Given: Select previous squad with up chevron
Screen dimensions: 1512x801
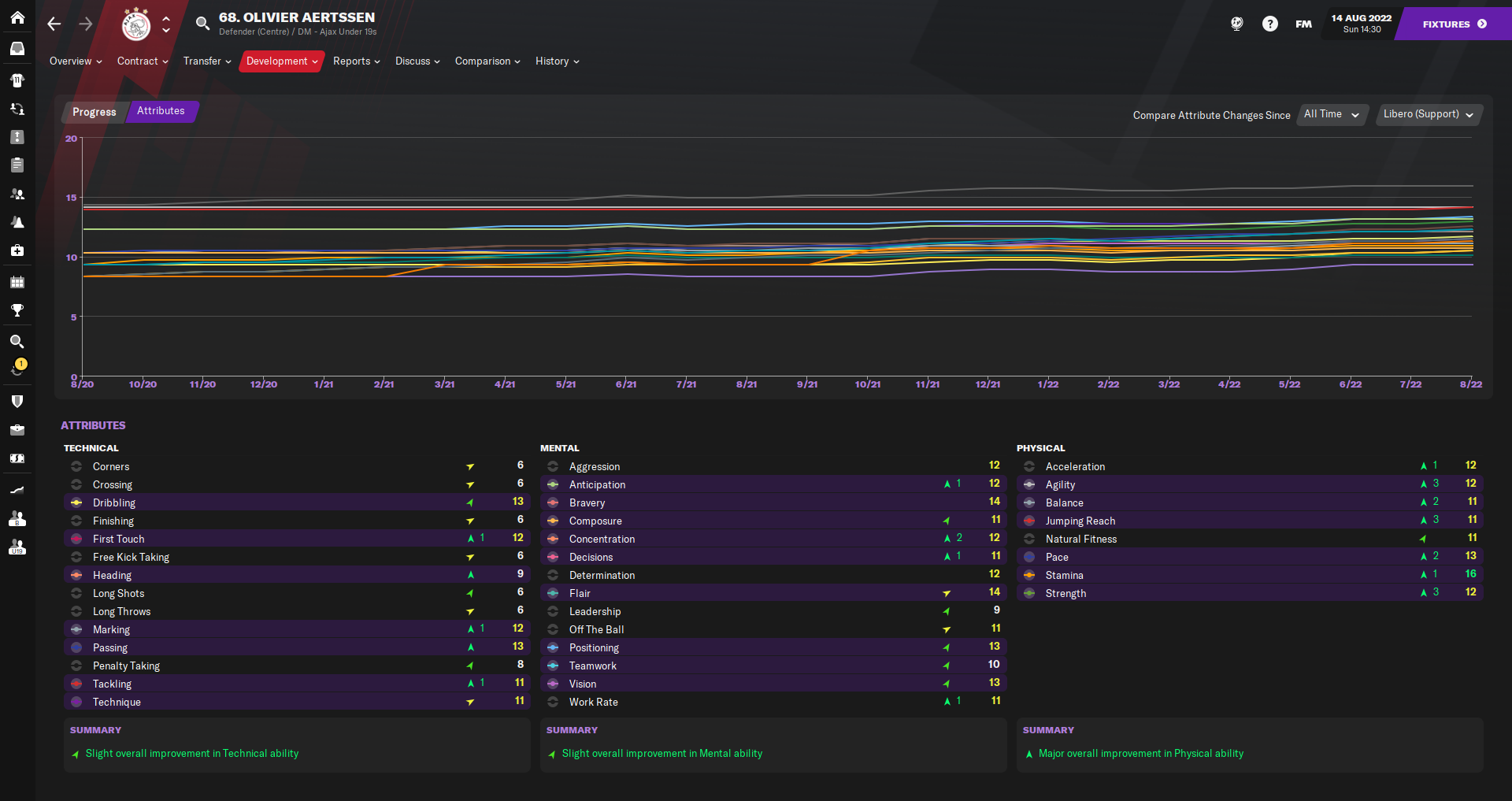Looking at the screenshot, I should pyautogui.click(x=166, y=18).
